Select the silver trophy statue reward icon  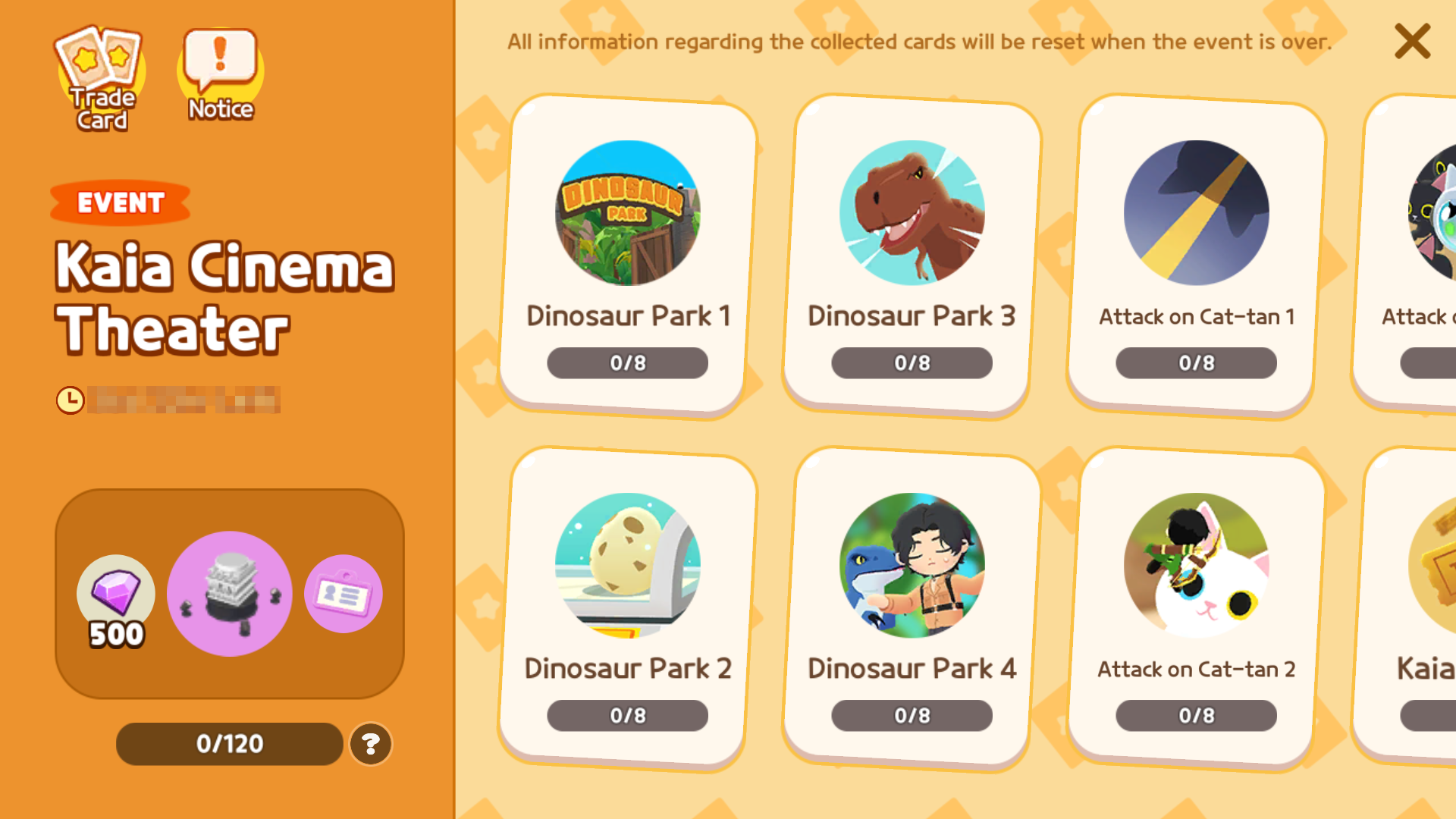[230, 594]
